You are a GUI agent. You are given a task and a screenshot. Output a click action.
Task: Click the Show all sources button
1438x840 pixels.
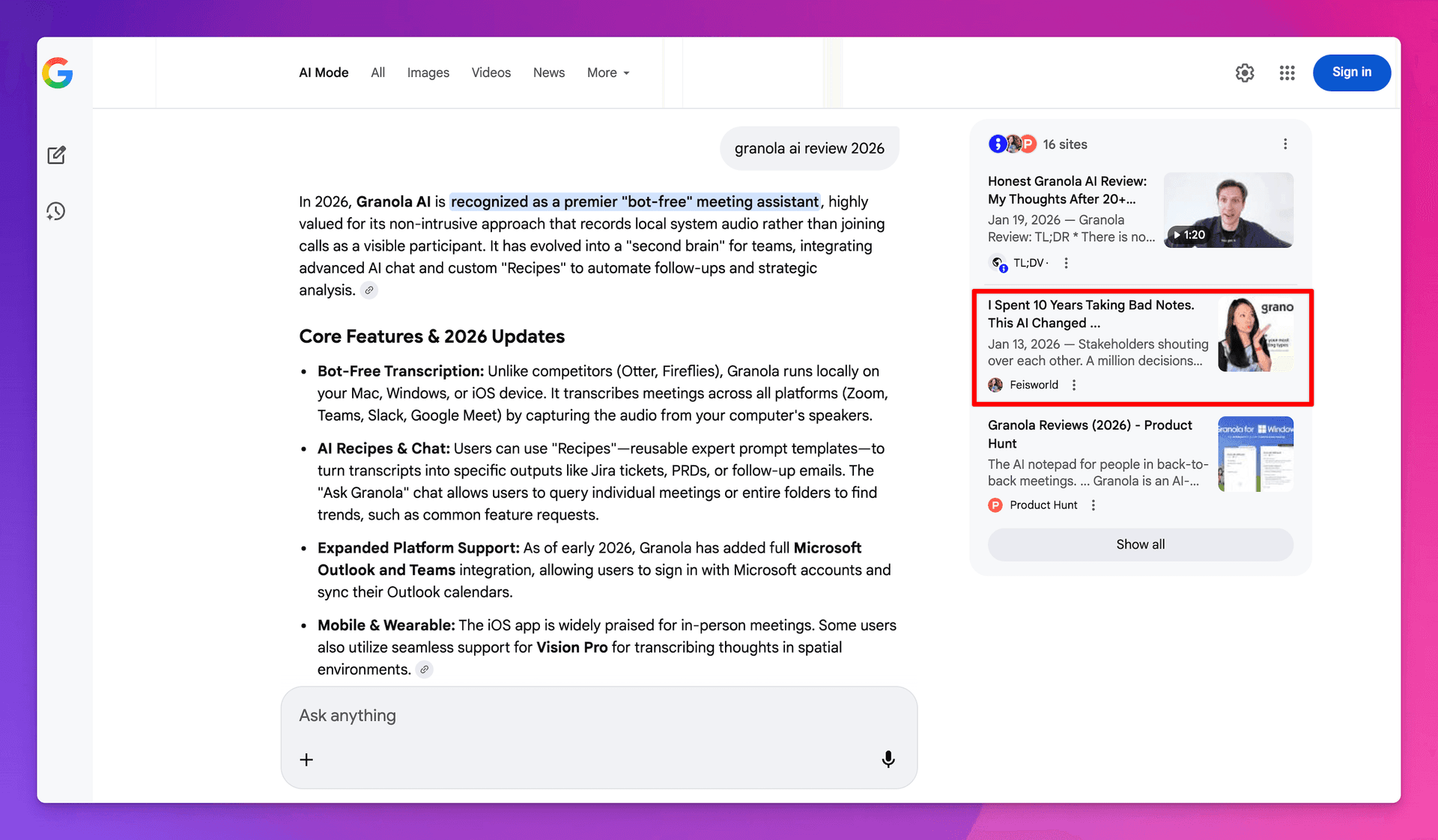(x=1141, y=544)
